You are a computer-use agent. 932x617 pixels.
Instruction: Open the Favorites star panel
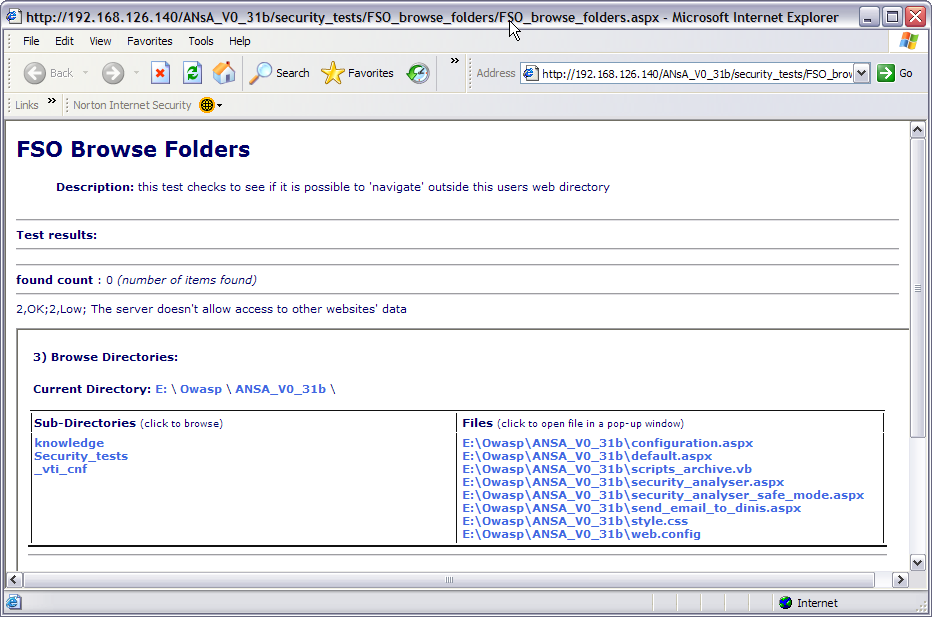coord(358,73)
